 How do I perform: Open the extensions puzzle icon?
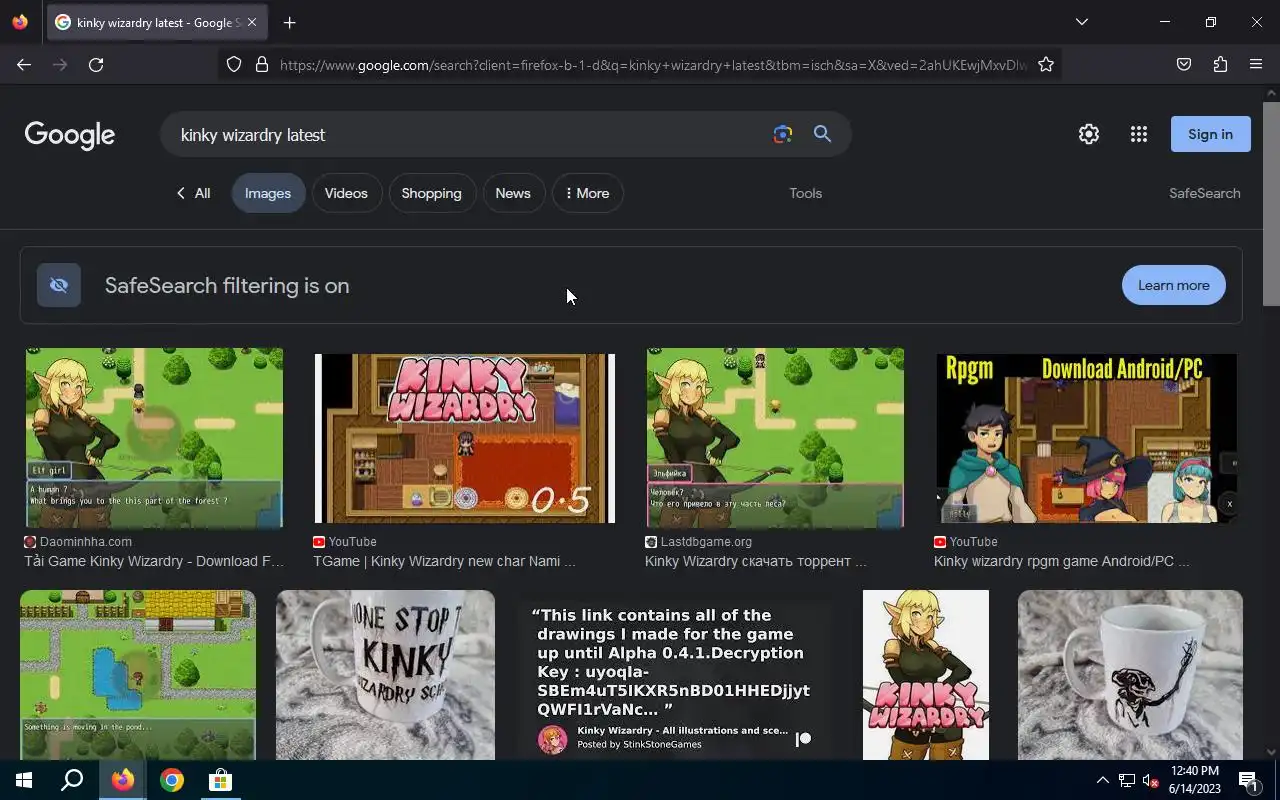point(1220,64)
